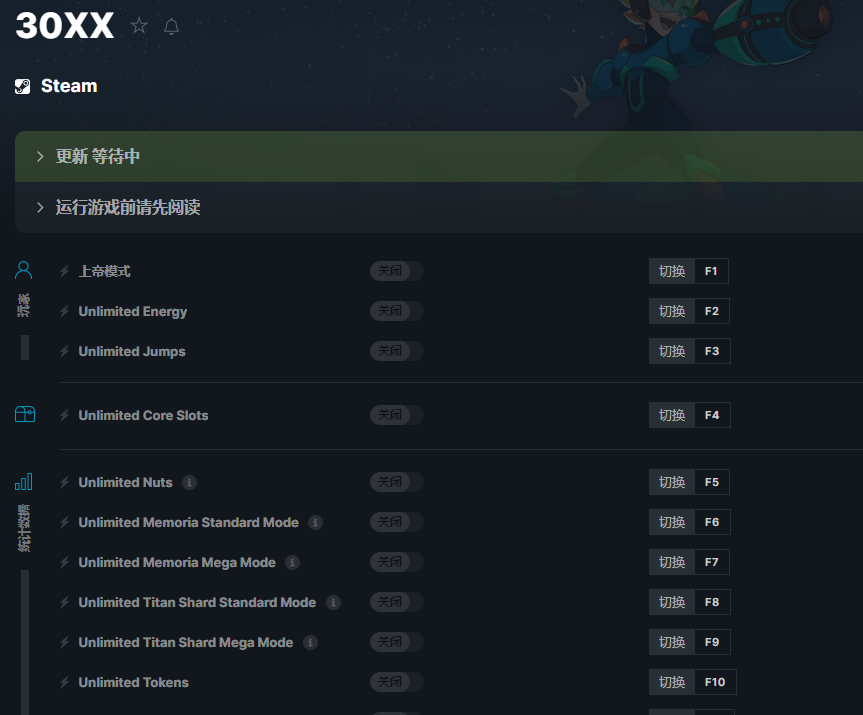Click 切换 button for F2 hotkey
863x715 pixels.
point(672,311)
